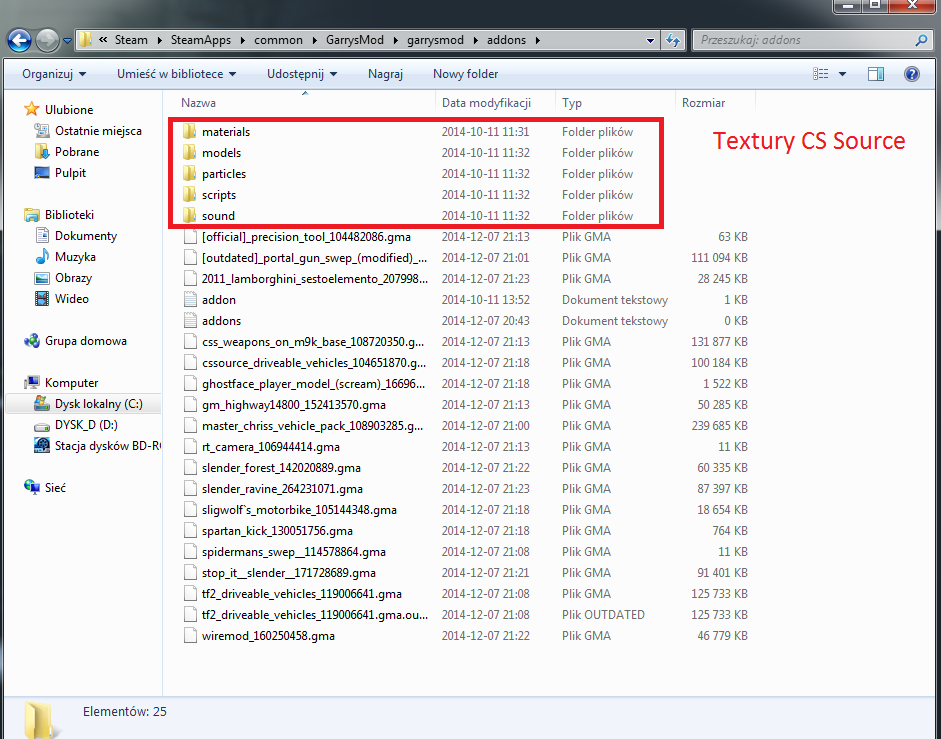Click SteamApps in the address breadcrumb
The image size is (941, 739).
click(200, 40)
